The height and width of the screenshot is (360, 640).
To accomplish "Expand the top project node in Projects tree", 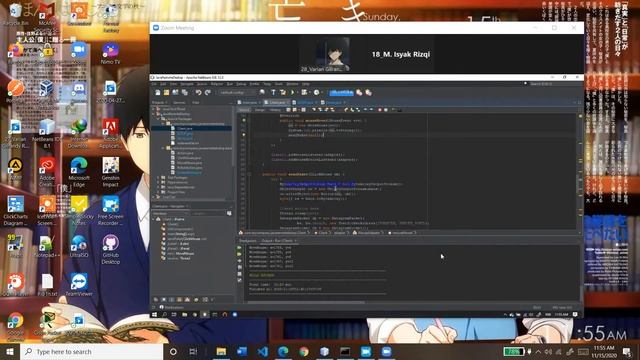I will [x=154, y=109].
